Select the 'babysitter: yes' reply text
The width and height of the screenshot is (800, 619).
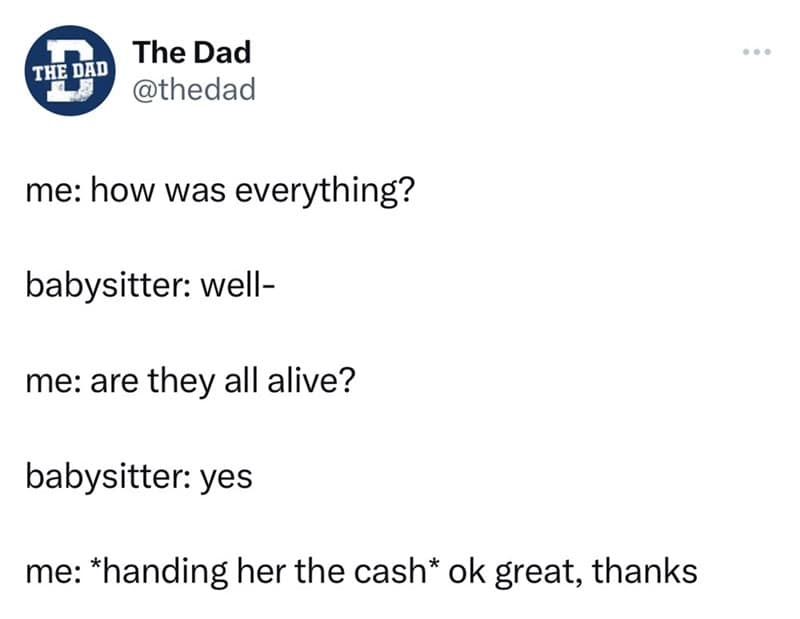[140, 474]
